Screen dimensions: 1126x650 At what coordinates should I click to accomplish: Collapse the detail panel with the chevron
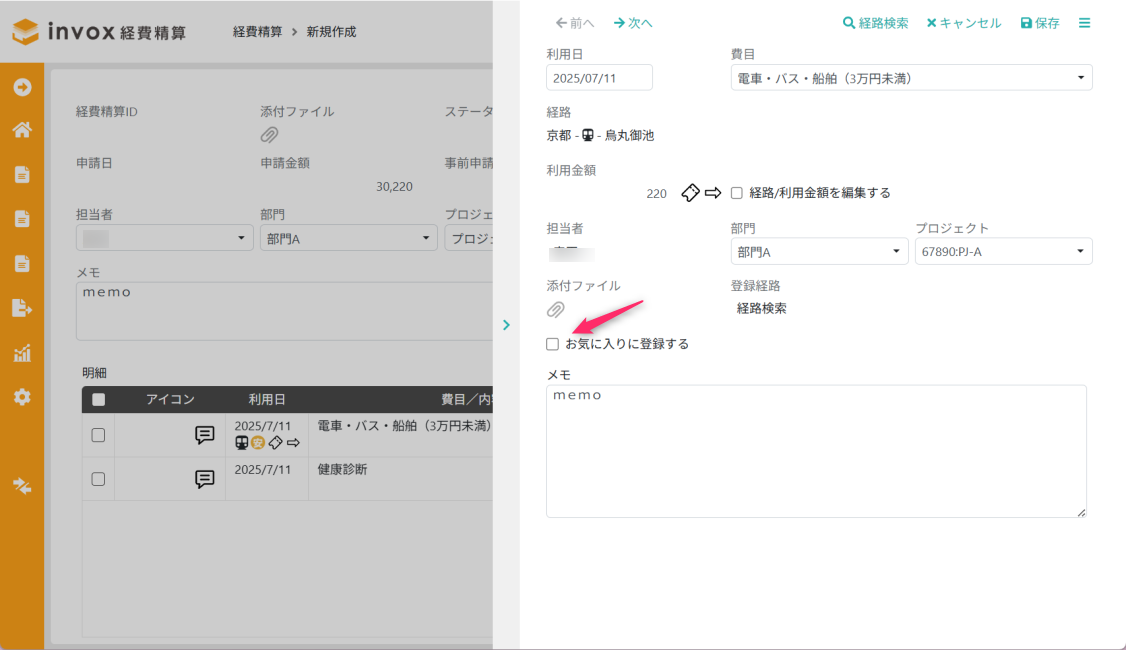506,325
